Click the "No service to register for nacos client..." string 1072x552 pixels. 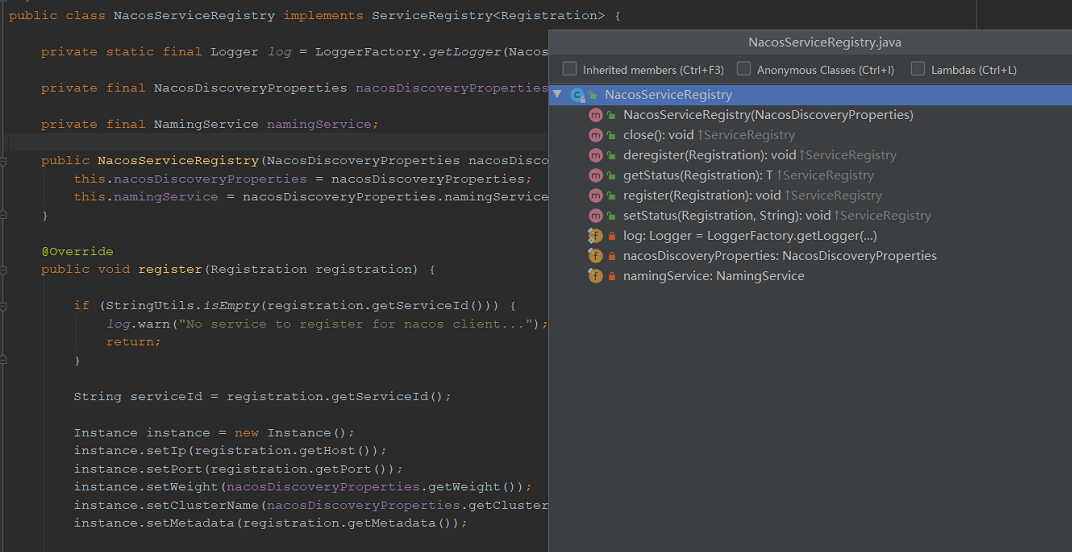click(358, 324)
